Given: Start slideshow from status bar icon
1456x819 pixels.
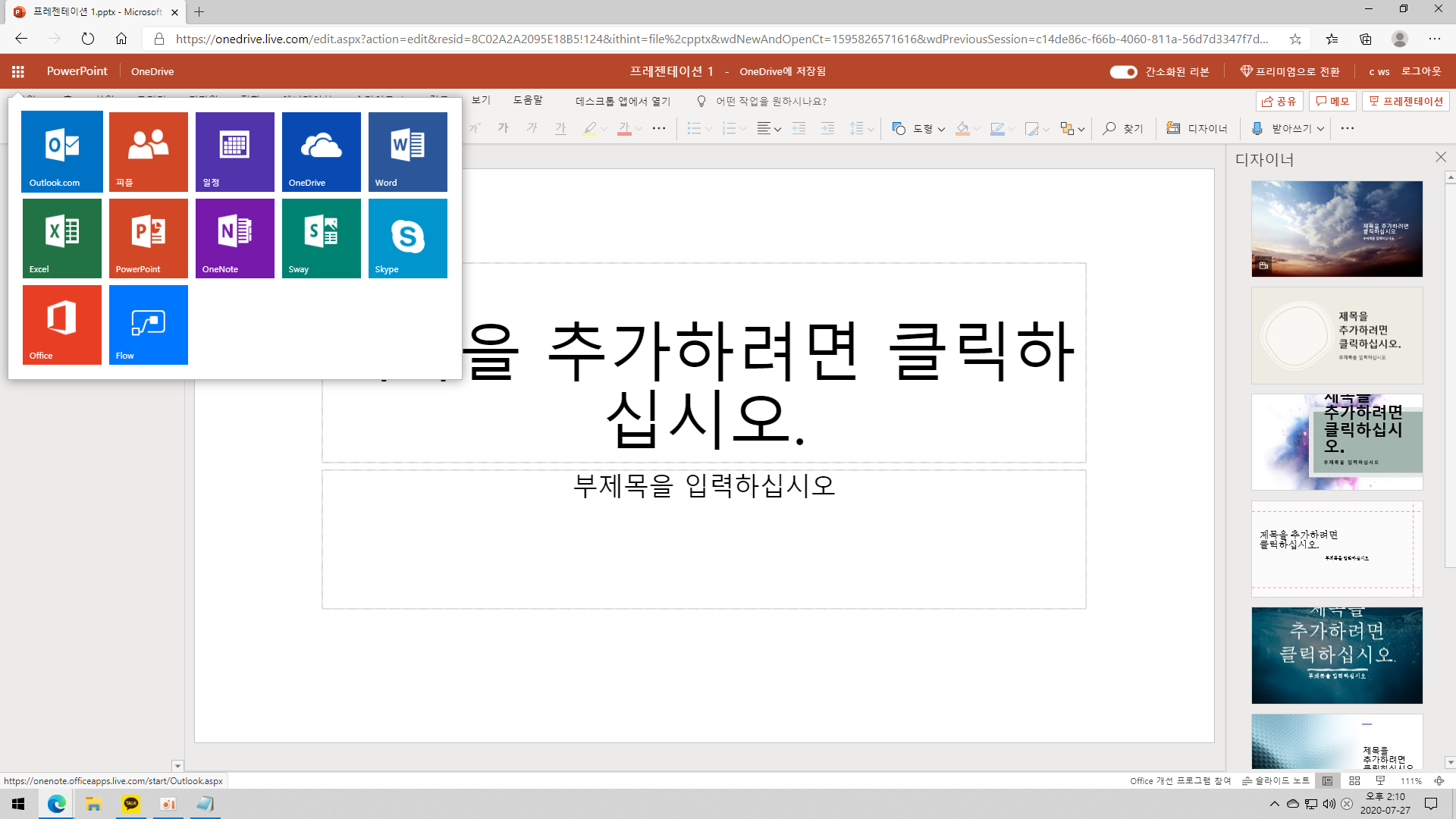Looking at the screenshot, I should [1381, 780].
